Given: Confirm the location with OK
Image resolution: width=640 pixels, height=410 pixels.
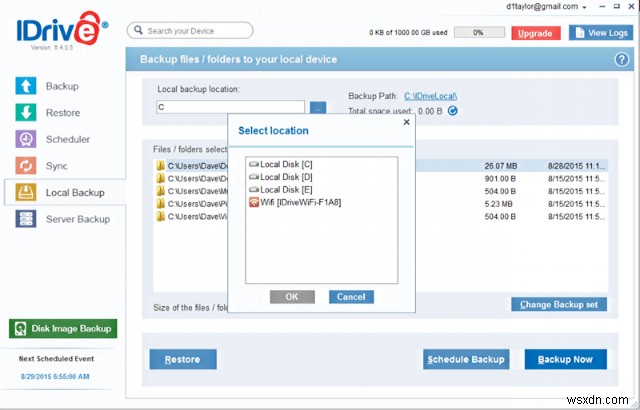Looking at the screenshot, I should (292, 297).
